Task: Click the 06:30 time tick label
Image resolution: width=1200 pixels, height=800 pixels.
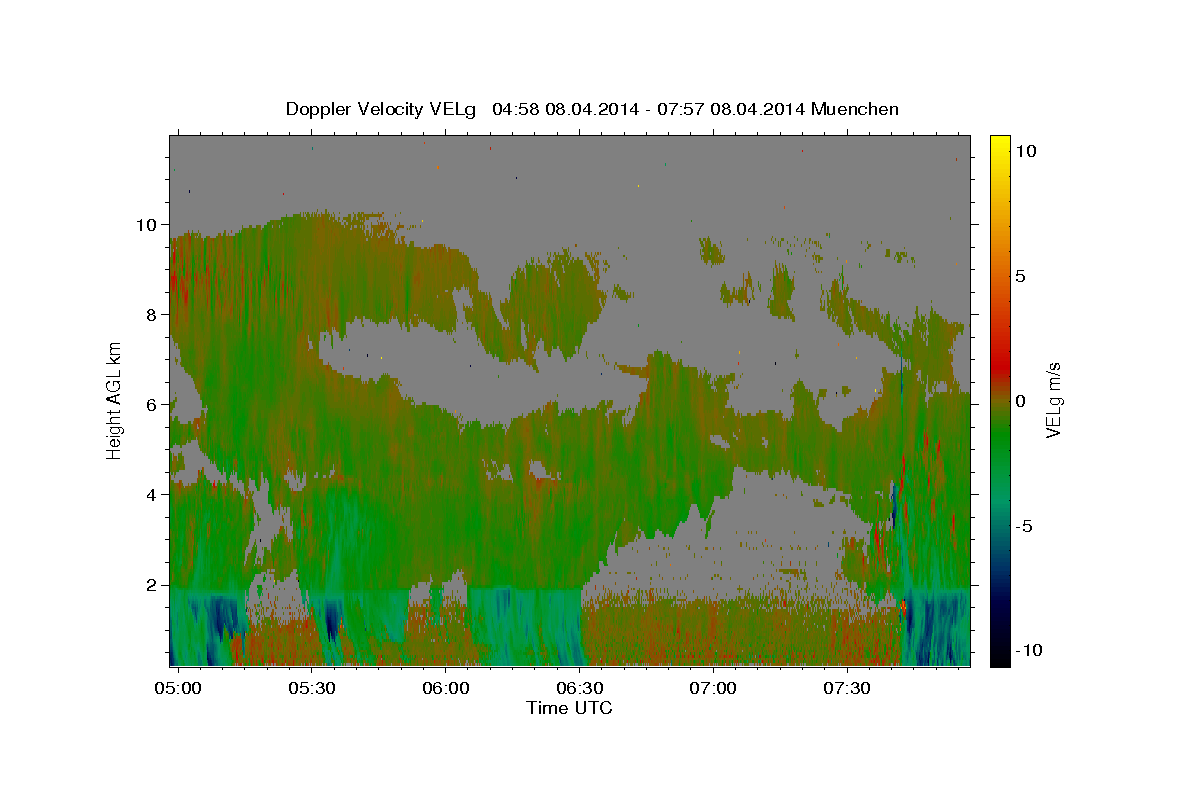Action: (579, 688)
